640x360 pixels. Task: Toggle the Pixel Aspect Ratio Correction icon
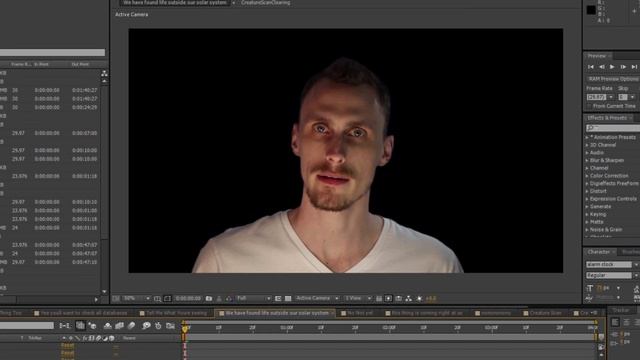[x=379, y=299]
